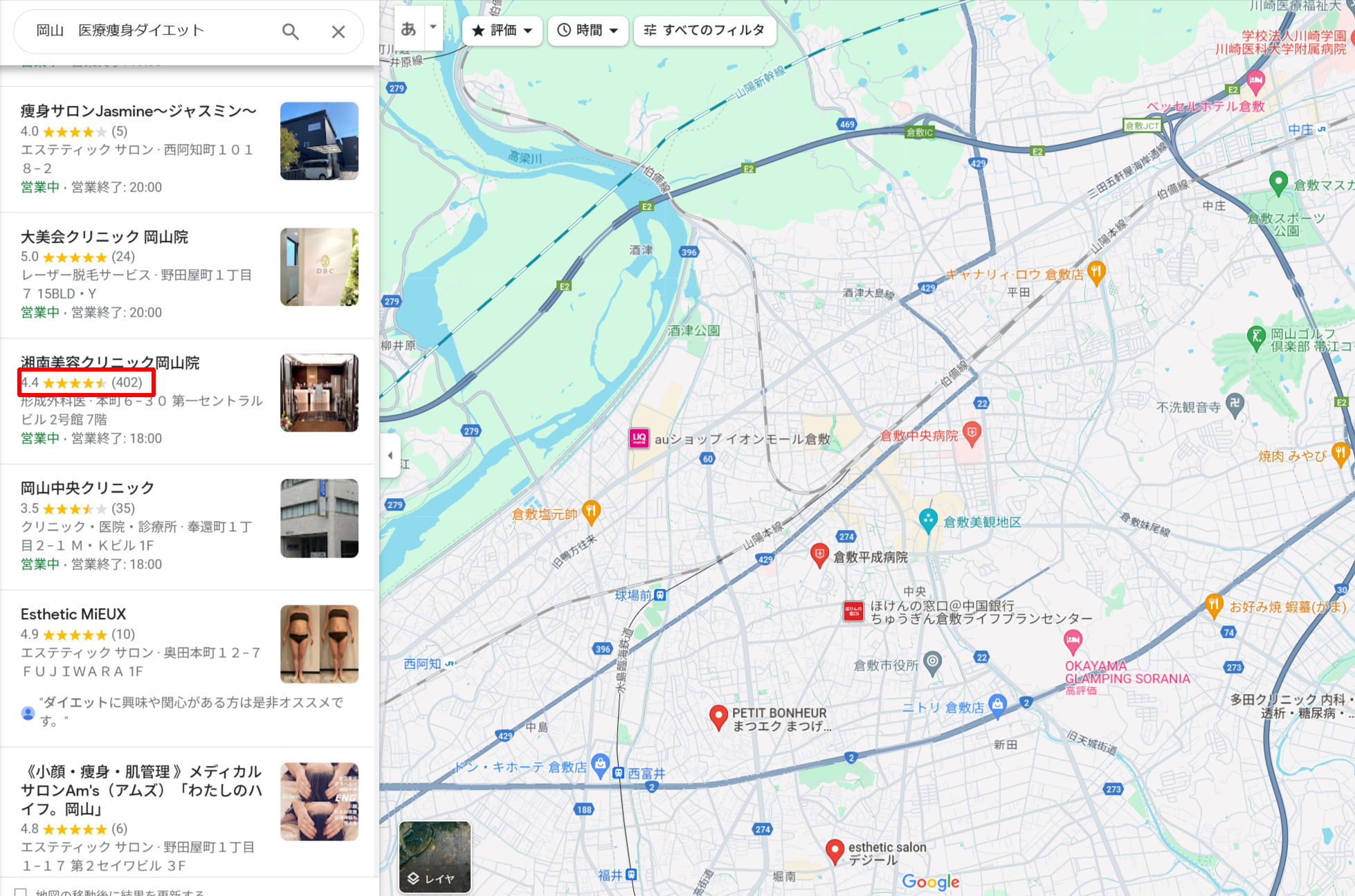1355x896 pixels.
Task: Click the 西阿知 station label
Action: click(423, 664)
